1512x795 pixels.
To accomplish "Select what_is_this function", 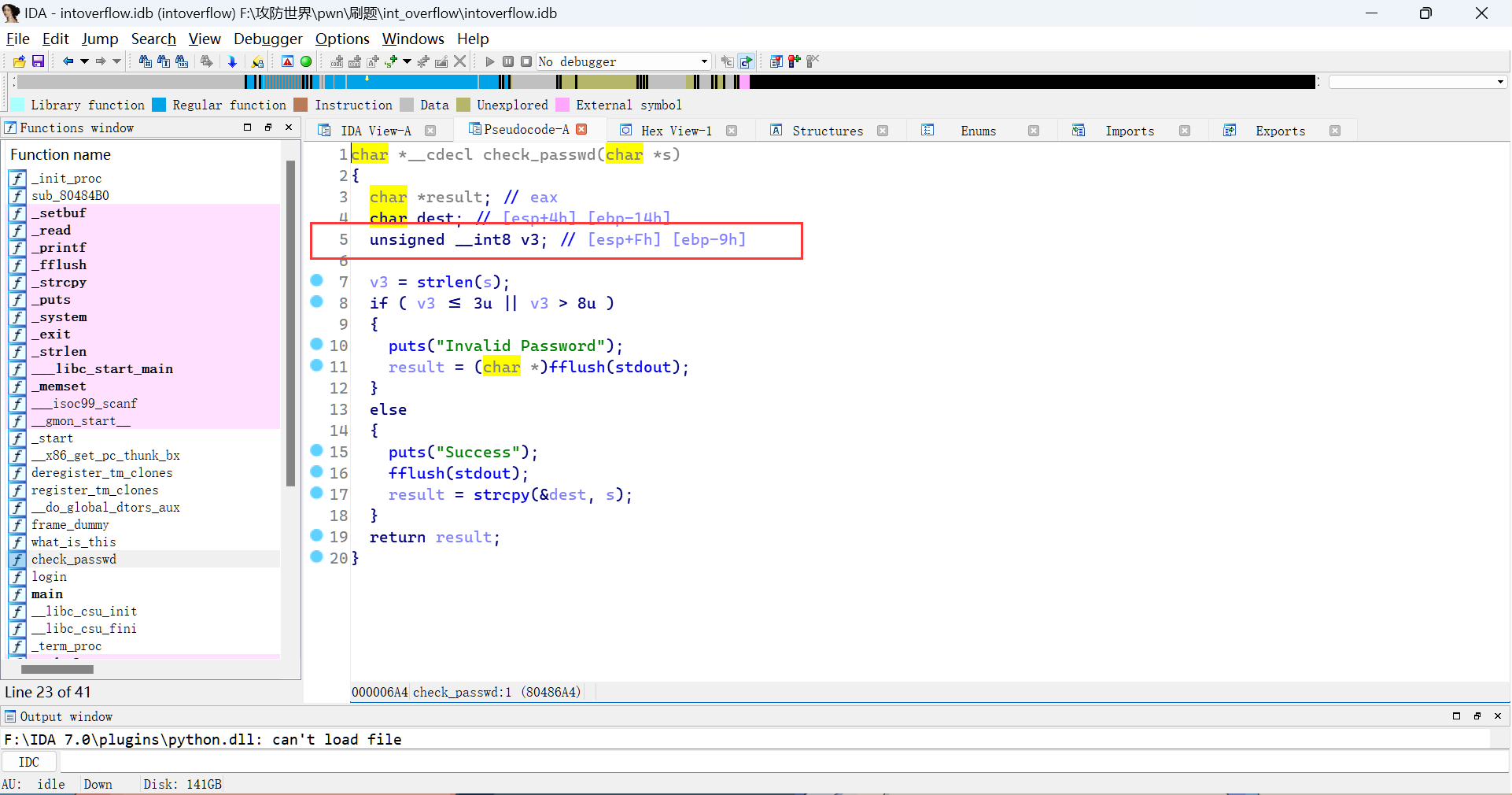I will point(73,542).
